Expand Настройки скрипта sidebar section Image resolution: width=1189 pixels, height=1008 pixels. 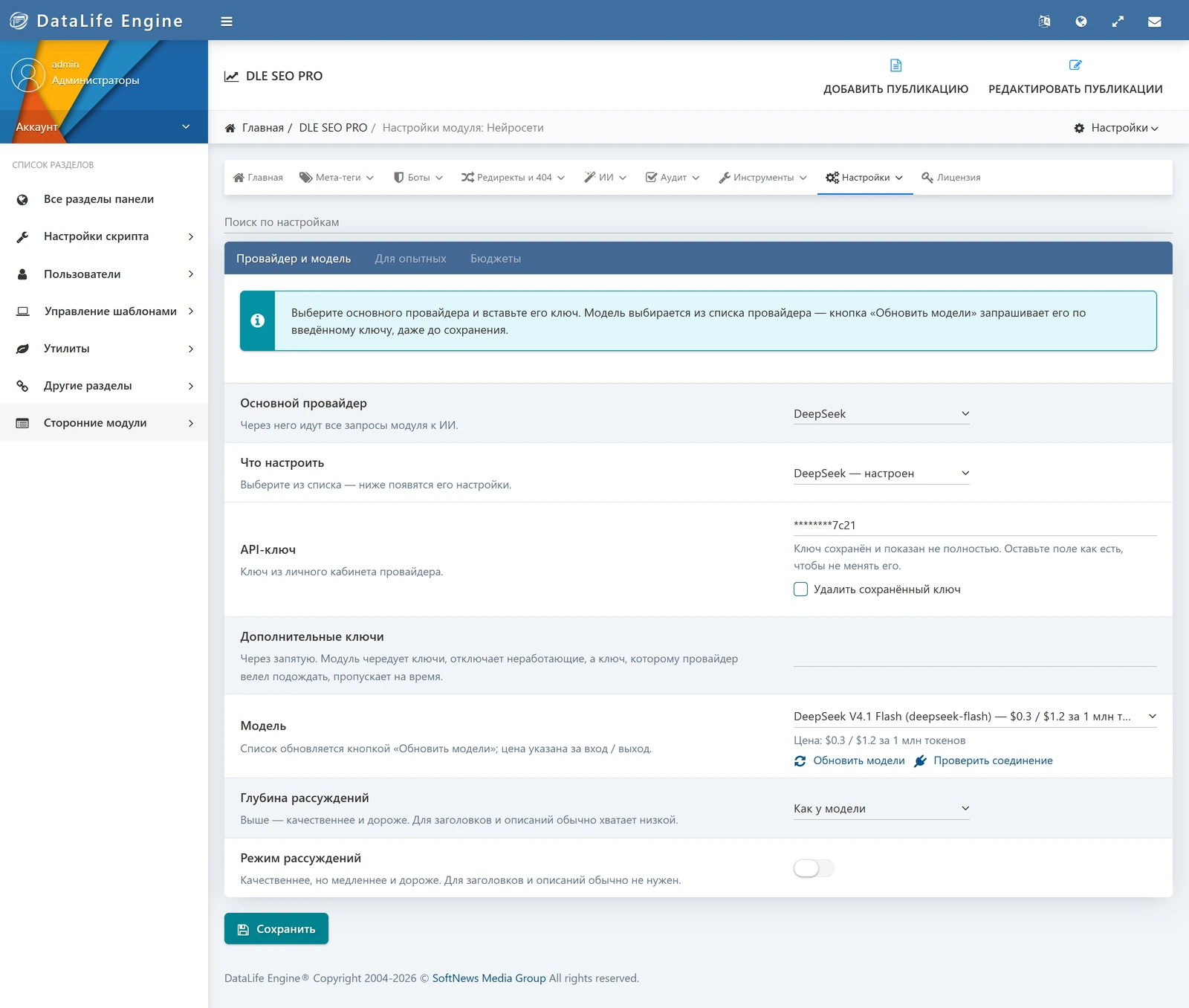click(x=104, y=236)
